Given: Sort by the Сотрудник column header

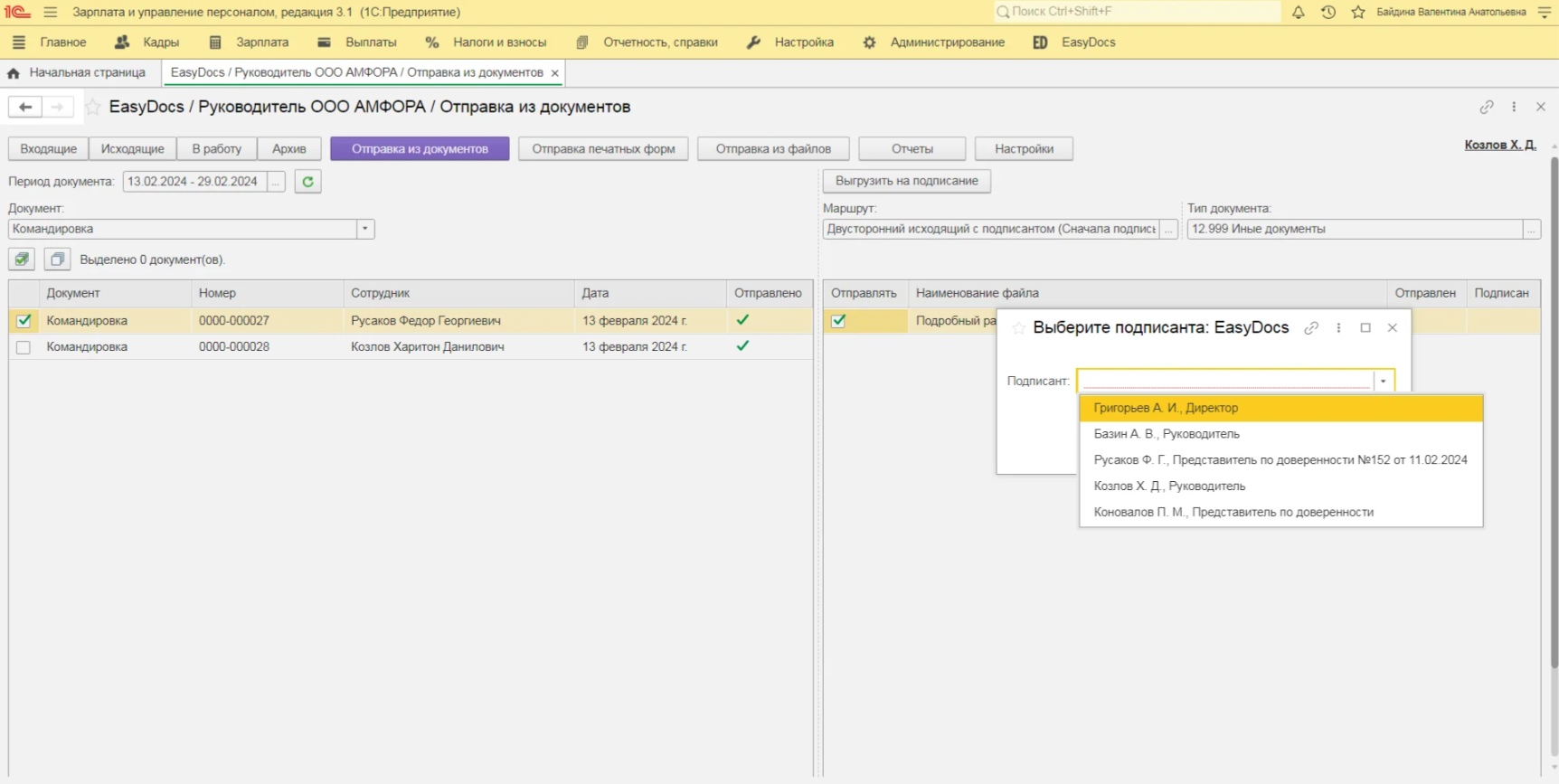Looking at the screenshot, I should coord(458,294).
